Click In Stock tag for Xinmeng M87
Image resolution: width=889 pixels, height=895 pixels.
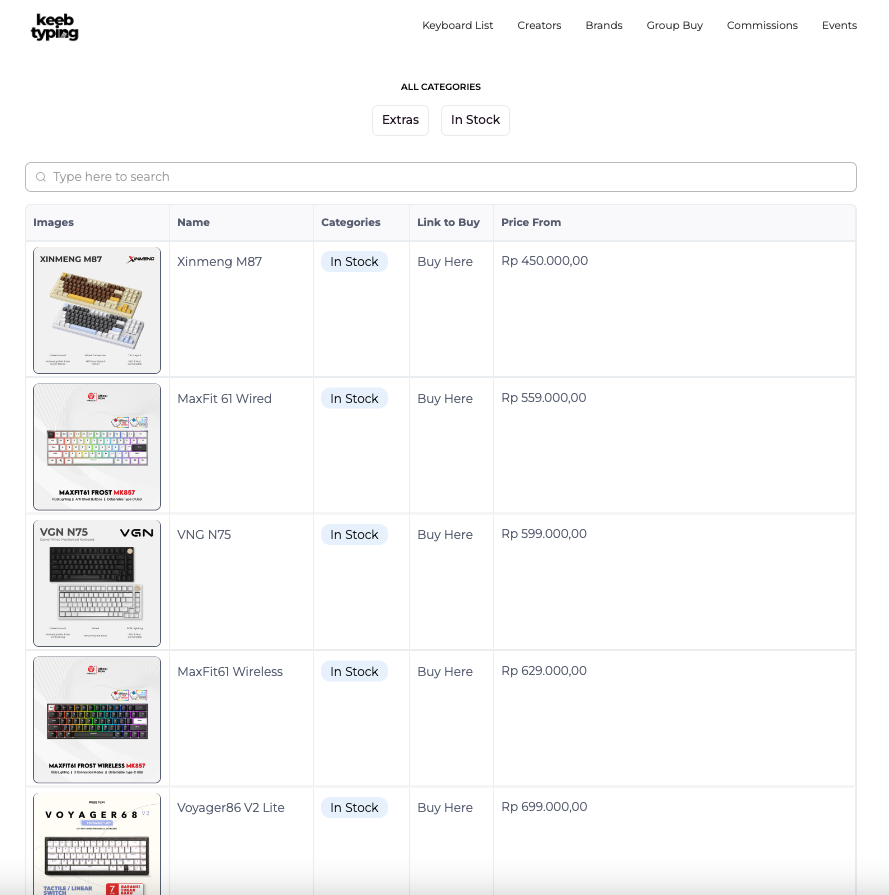[354, 261]
